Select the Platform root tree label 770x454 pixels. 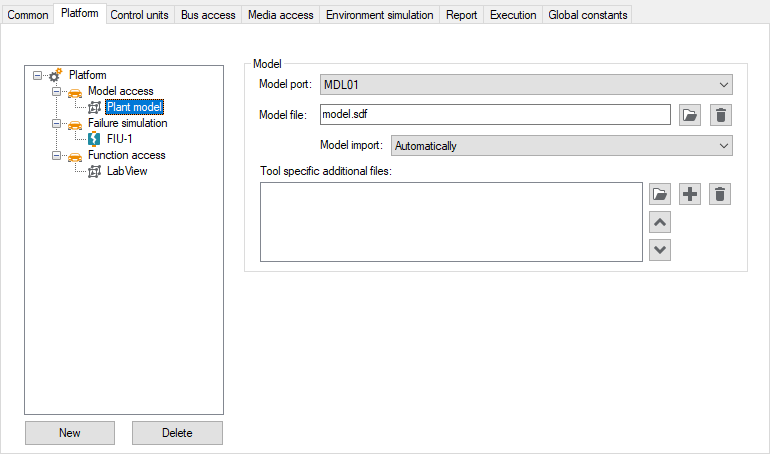[87, 75]
